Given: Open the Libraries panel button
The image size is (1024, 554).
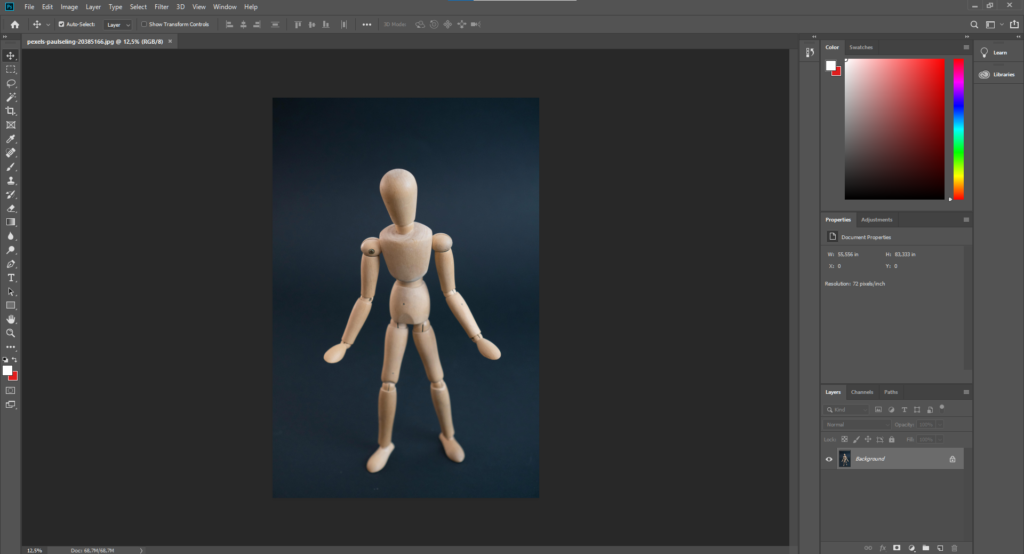Looking at the screenshot, I should tap(997, 74).
